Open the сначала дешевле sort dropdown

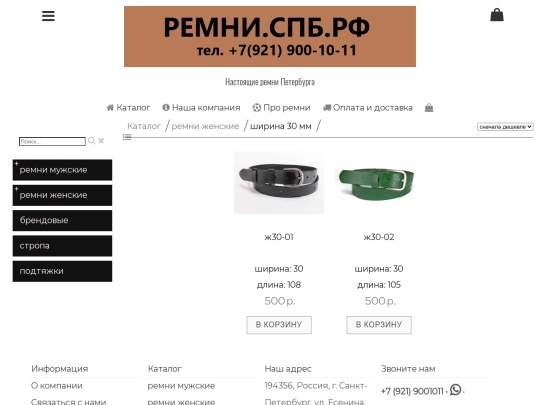(x=505, y=127)
